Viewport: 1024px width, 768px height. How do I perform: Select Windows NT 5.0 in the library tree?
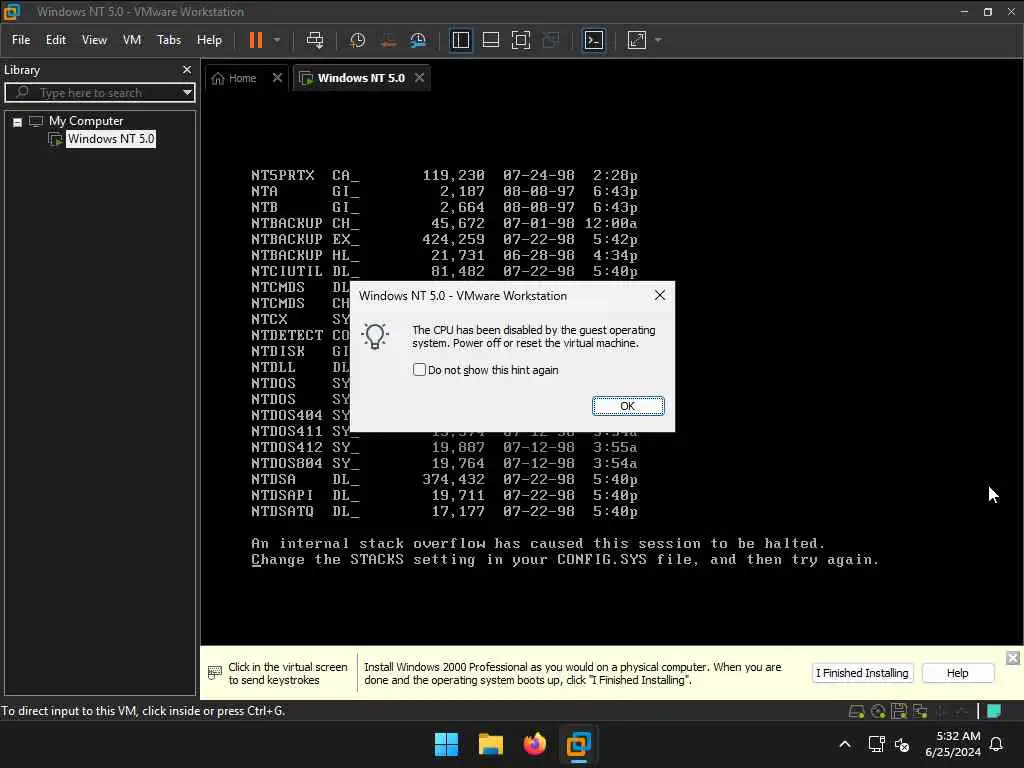tap(111, 138)
